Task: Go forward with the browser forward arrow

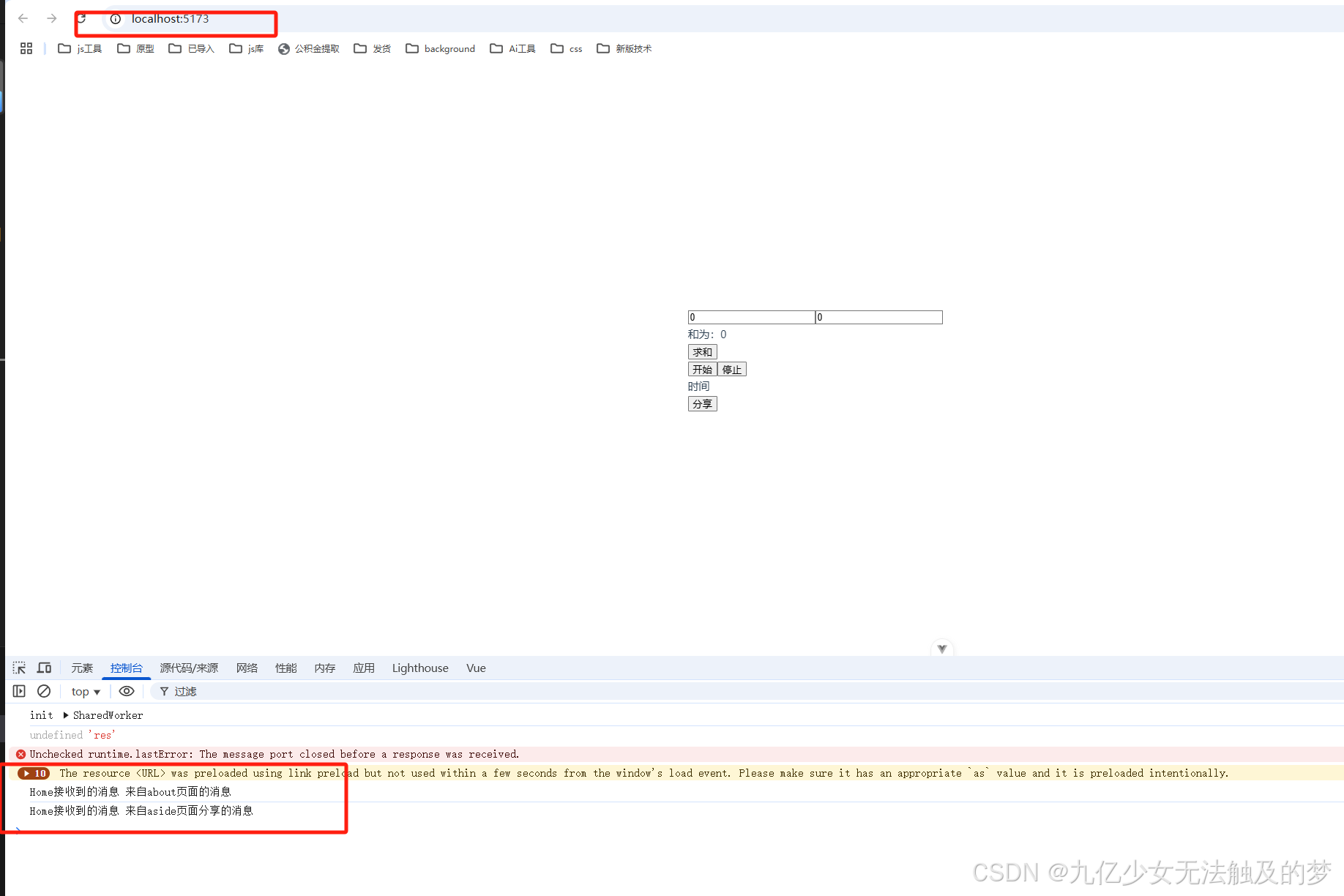Action: tap(51, 18)
